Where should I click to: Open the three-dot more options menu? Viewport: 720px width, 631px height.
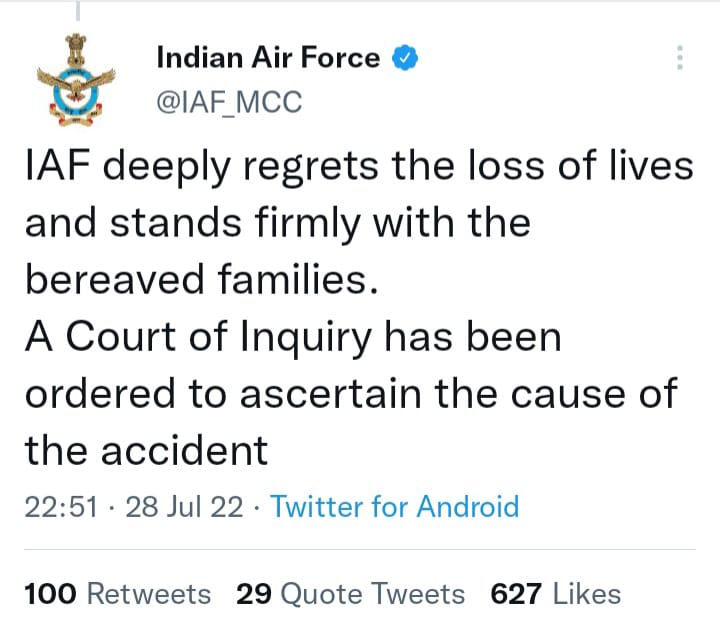coord(680,57)
